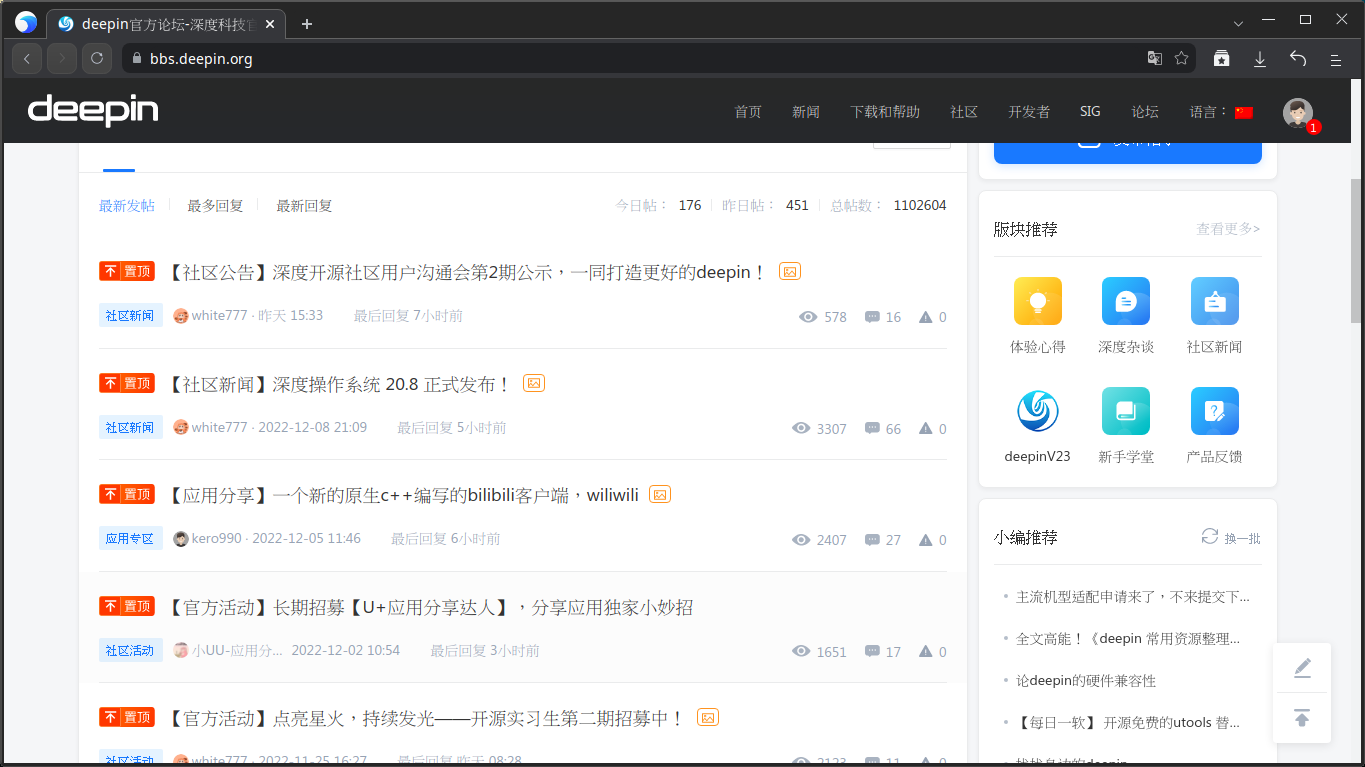Viewport: 1365px width, 767px height.
Task: Click the back-to-top arrow icon
Action: pyautogui.click(x=1301, y=717)
